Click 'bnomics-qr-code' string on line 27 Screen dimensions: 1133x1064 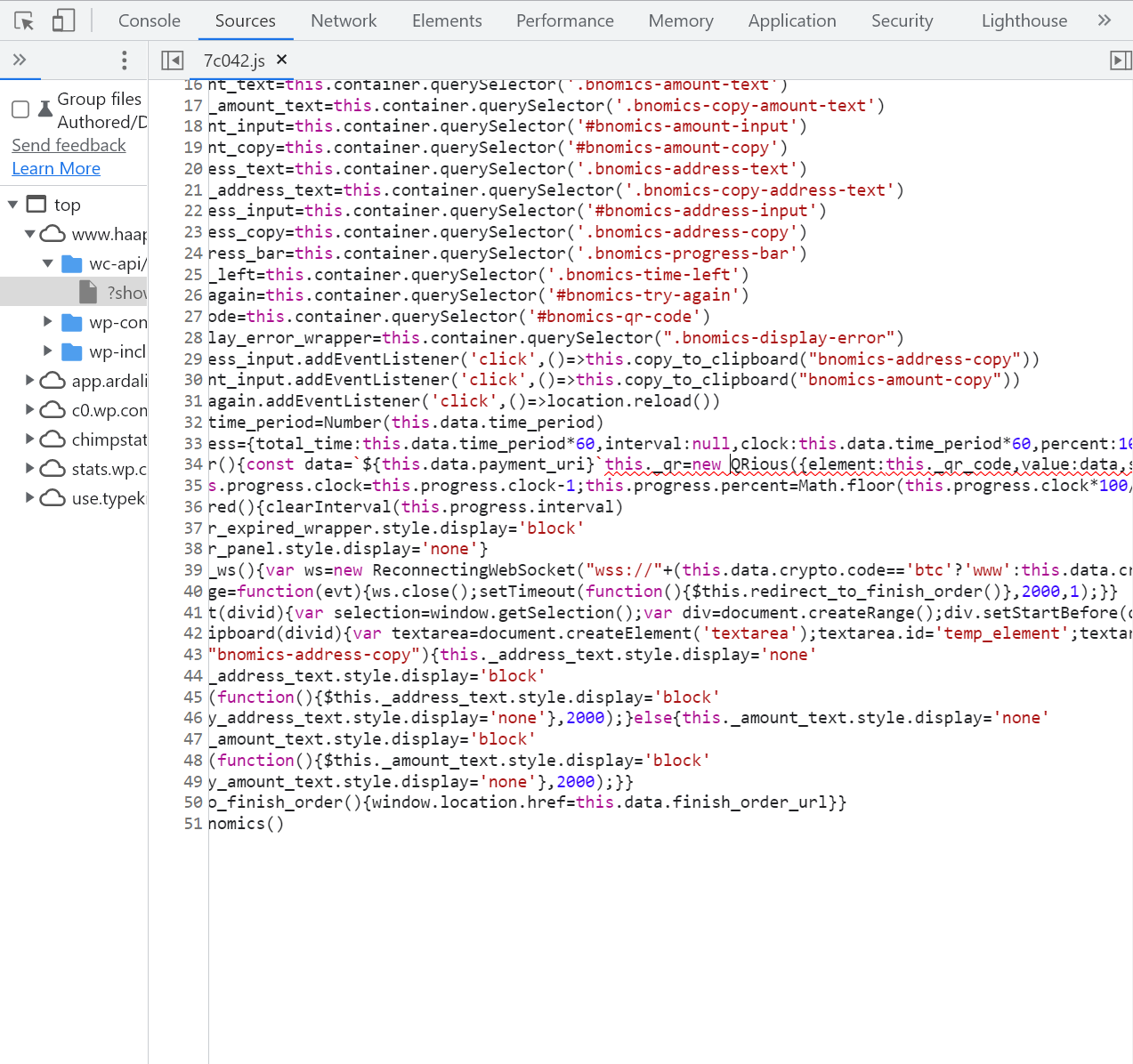[x=614, y=317]
